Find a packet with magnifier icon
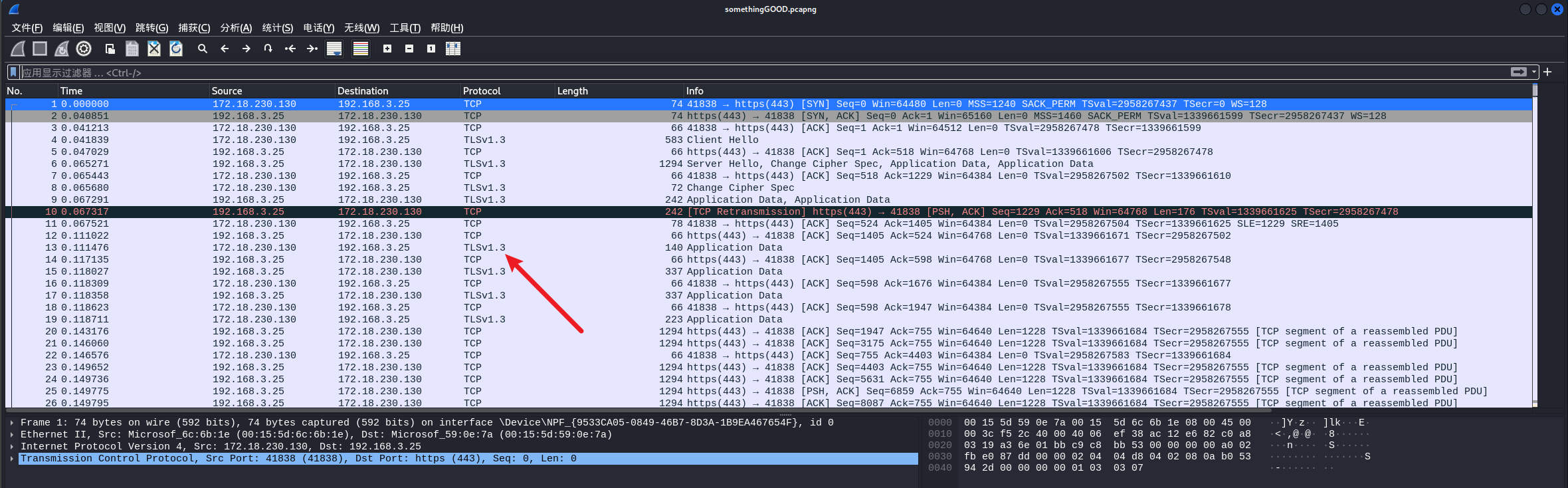Image resolution: width=1568 pixels, height=488 pixels. click(x=203, y=49)
